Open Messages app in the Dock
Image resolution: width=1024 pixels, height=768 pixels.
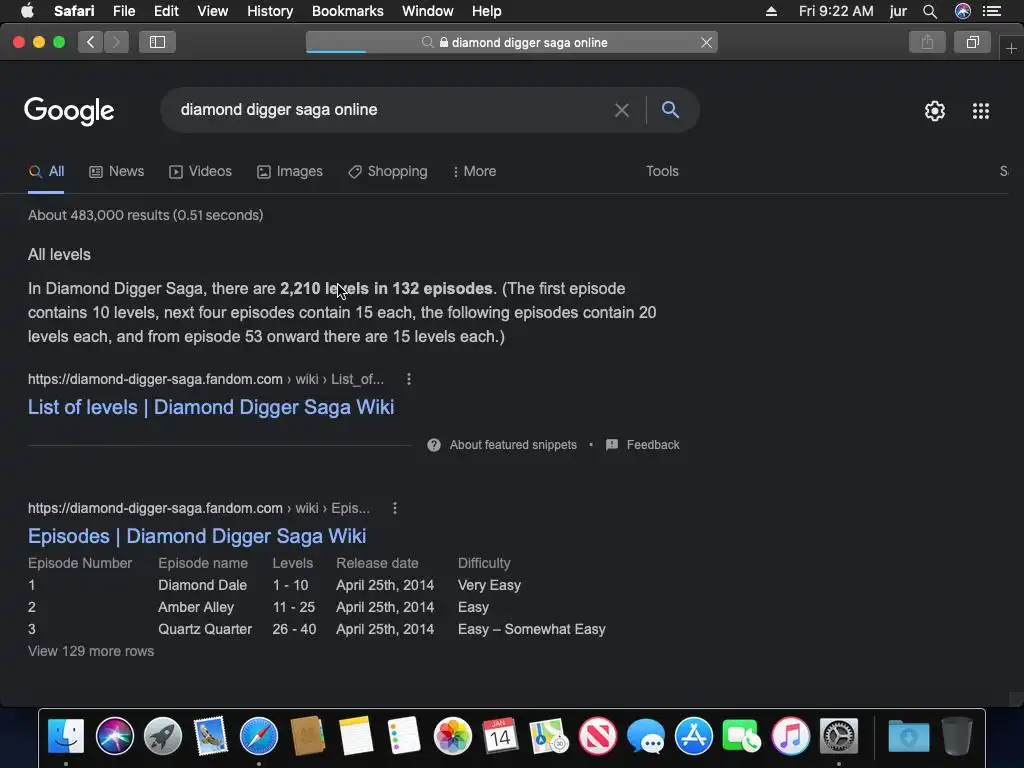click(646, 736)
